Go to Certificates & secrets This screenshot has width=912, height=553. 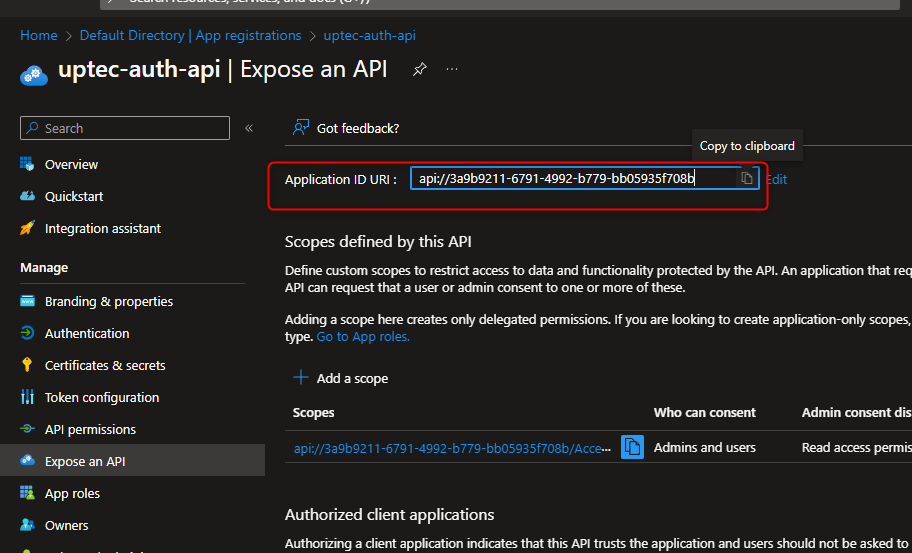105,365
